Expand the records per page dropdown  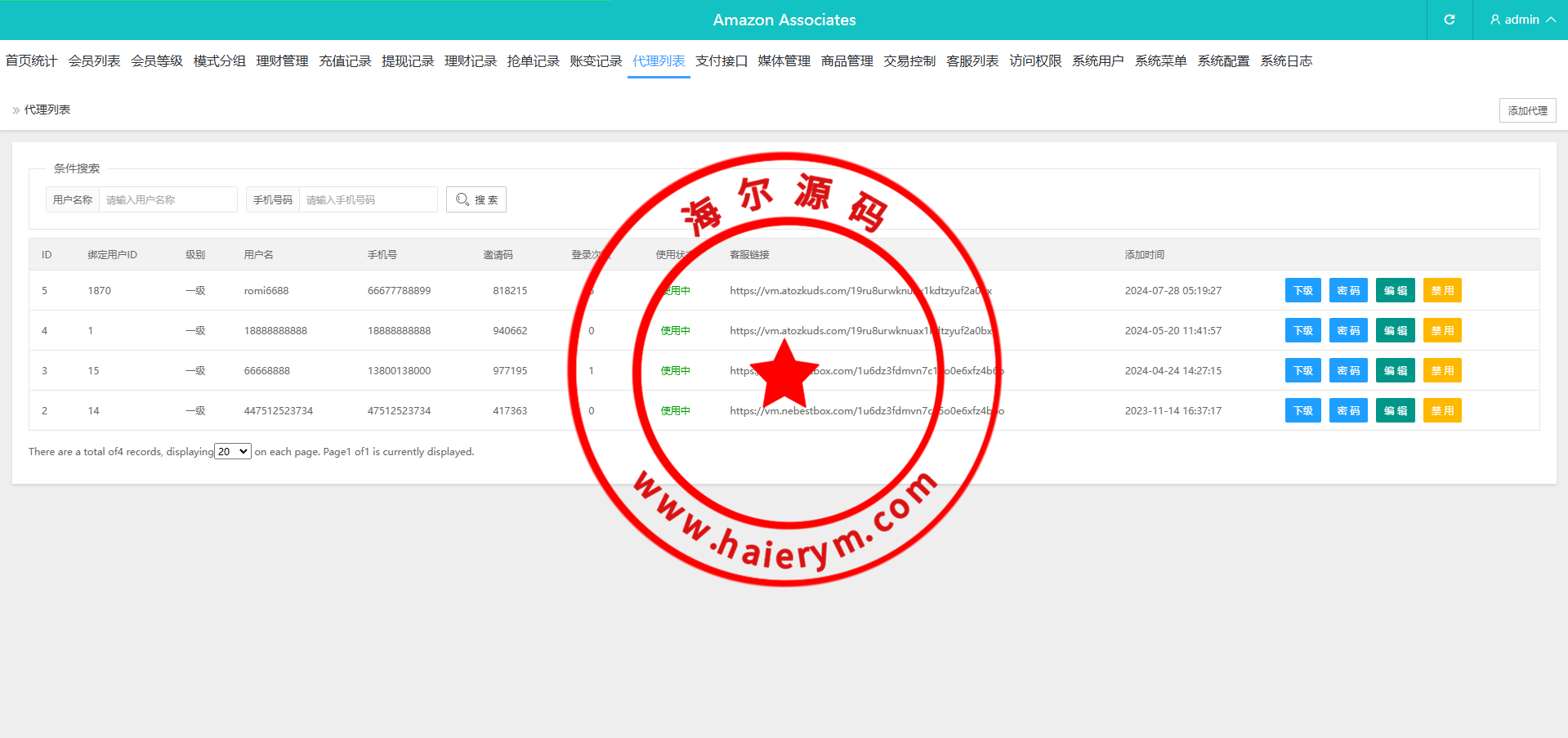click(x=233, y=452)
